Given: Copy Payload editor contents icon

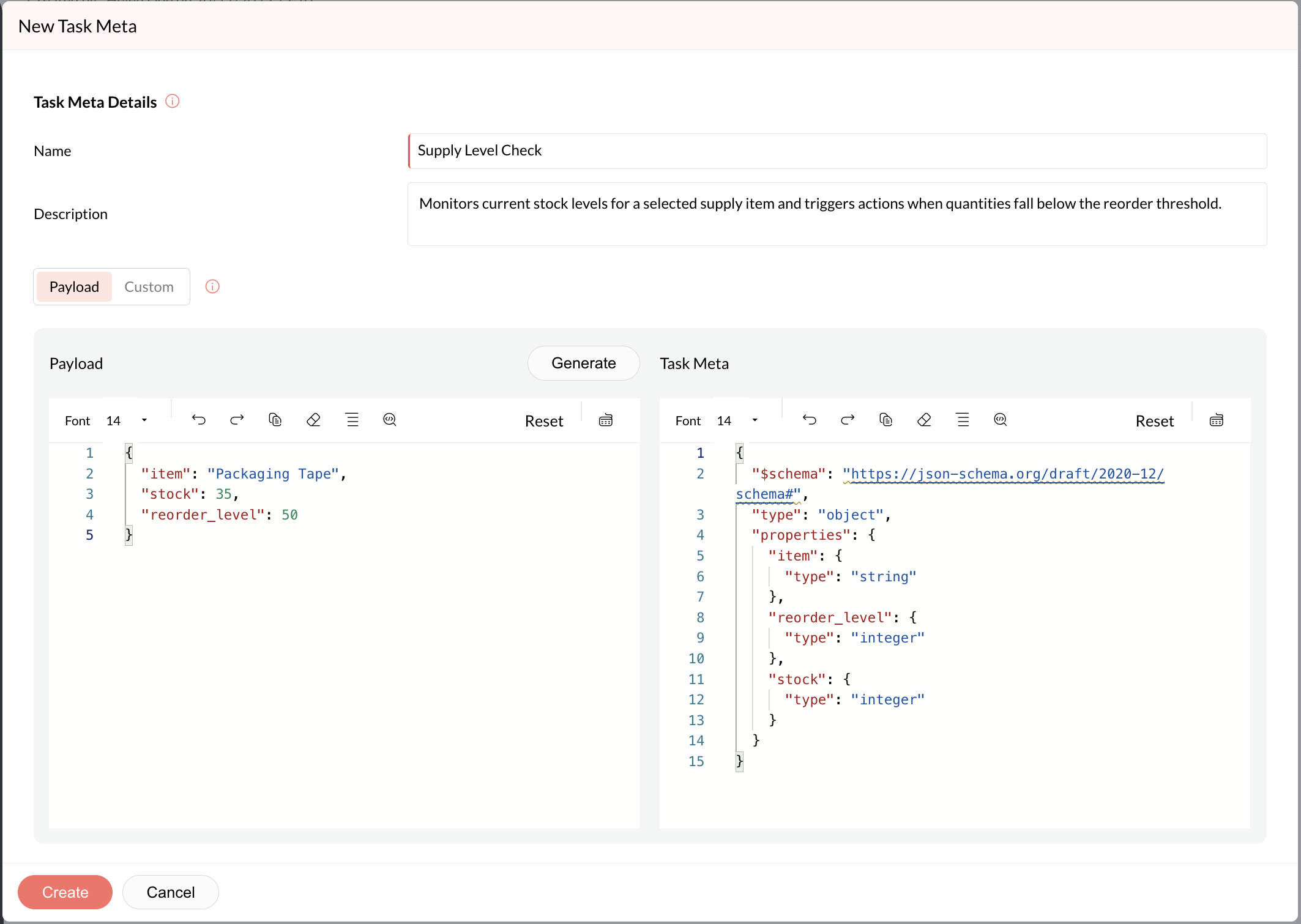Looking at the screenshot, I should 275,420.
